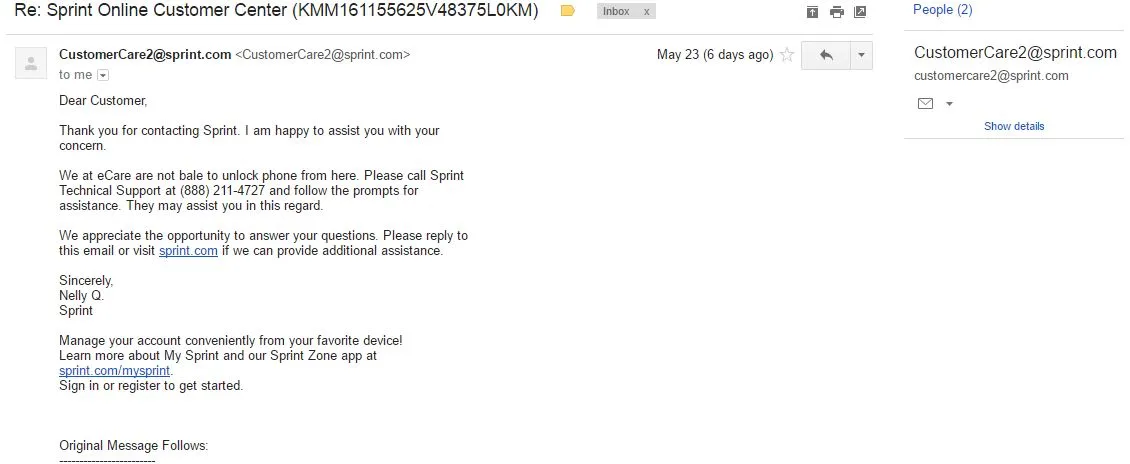The image size is (1130, 464).
Task: Click the People (2) heading
Action: point(942,10)
